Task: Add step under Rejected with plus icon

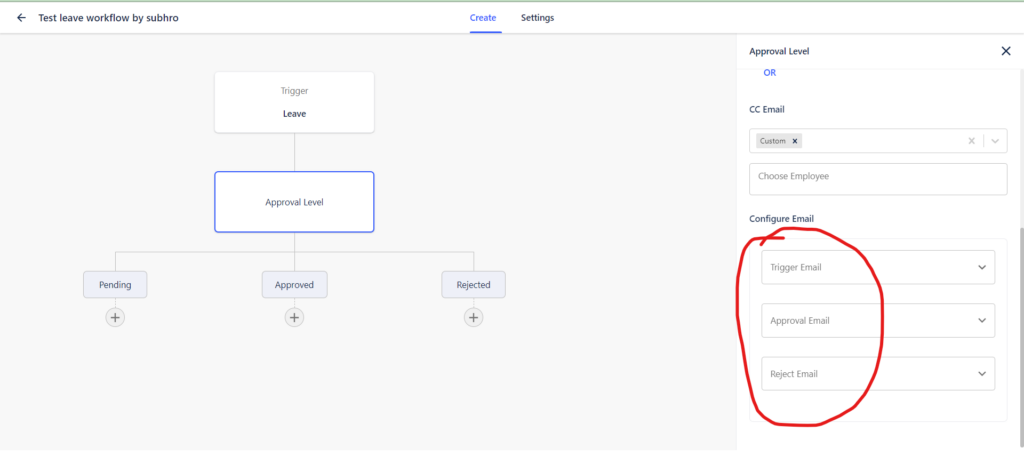Action: [x=473, y=318]
